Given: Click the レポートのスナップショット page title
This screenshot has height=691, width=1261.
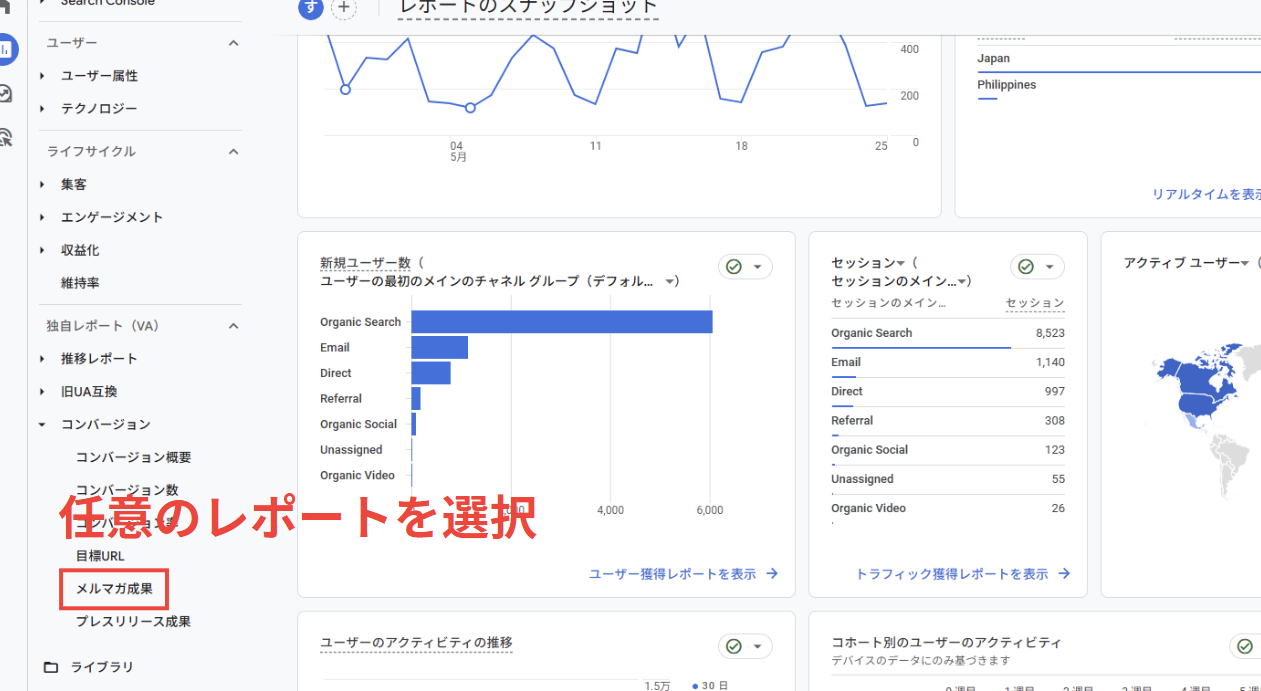Looking at the screenshot, I should pyautogui.click(x=528, y=8).
